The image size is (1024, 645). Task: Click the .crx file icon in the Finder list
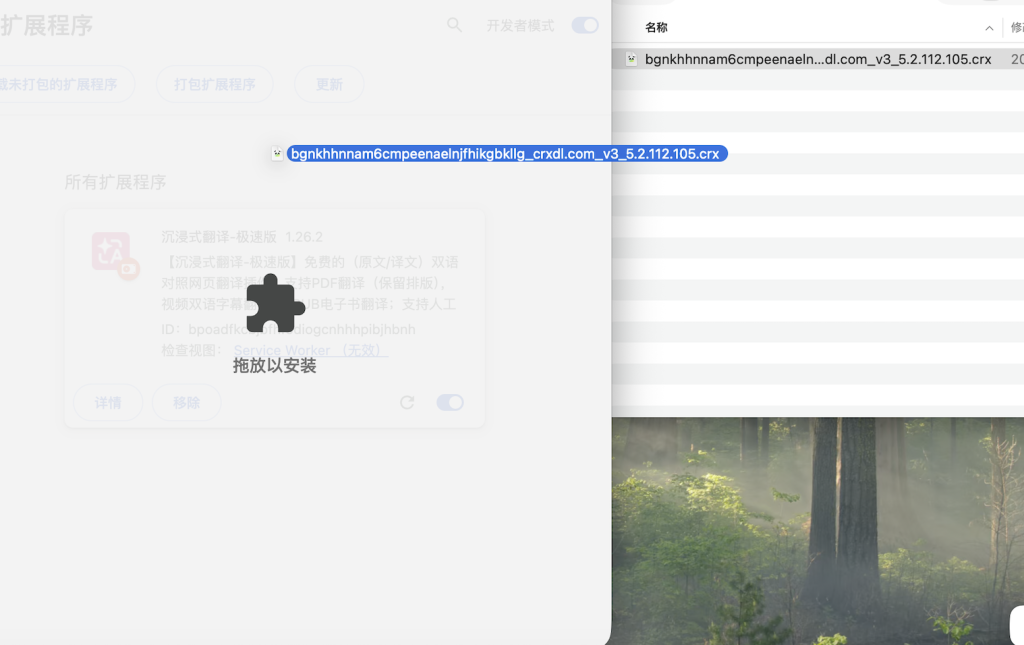pos(631,59)
